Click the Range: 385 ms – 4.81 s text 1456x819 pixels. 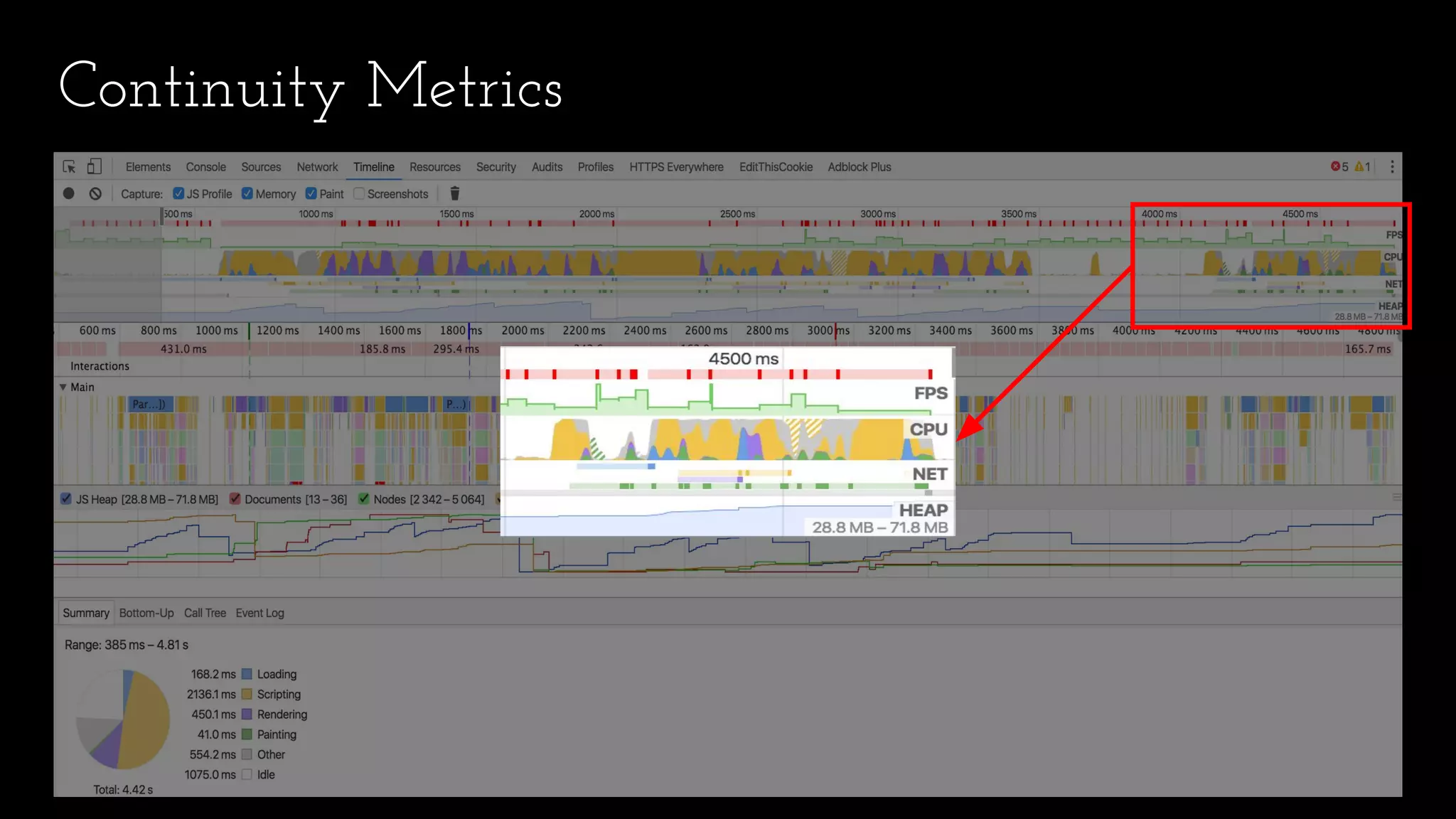coord(127,645)
